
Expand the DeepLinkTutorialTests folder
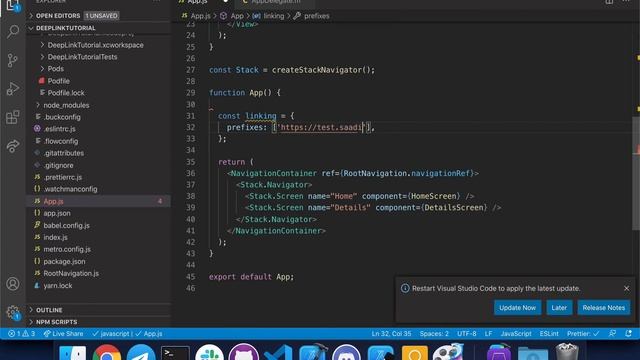coord(82,57)
